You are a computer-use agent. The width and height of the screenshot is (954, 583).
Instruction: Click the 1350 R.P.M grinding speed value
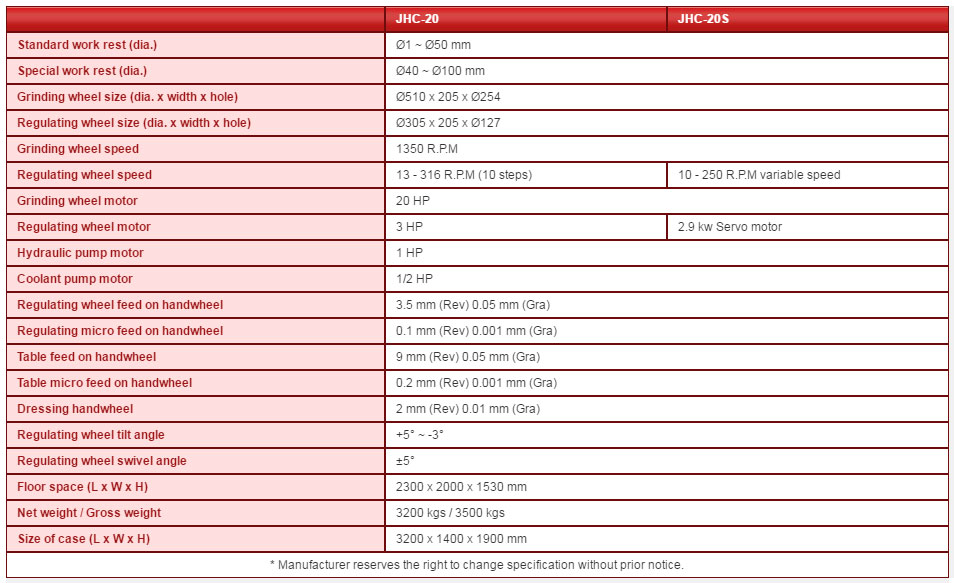(x=427, y=149)
